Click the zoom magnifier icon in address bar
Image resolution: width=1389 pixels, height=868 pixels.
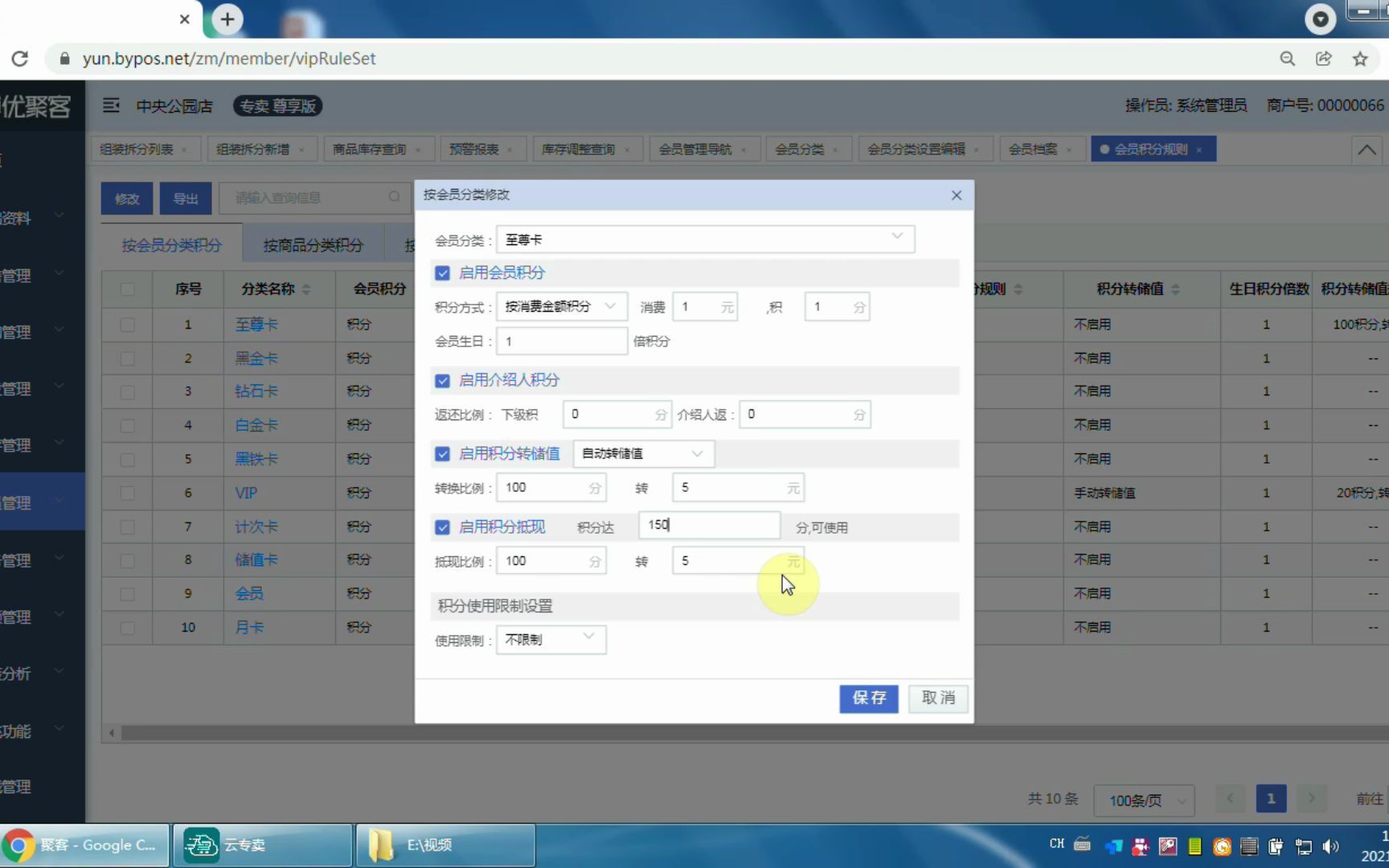(x=1287, y=59)
